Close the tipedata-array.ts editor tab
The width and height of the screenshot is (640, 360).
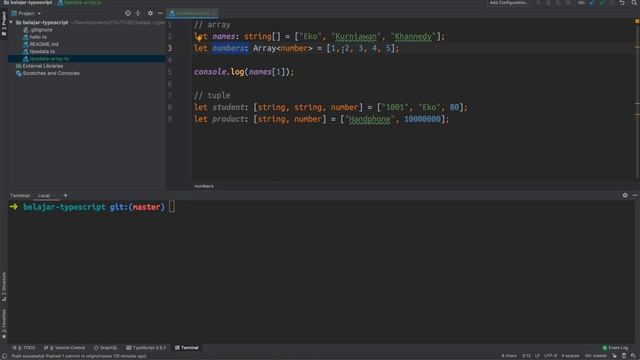tap(214, 13)
